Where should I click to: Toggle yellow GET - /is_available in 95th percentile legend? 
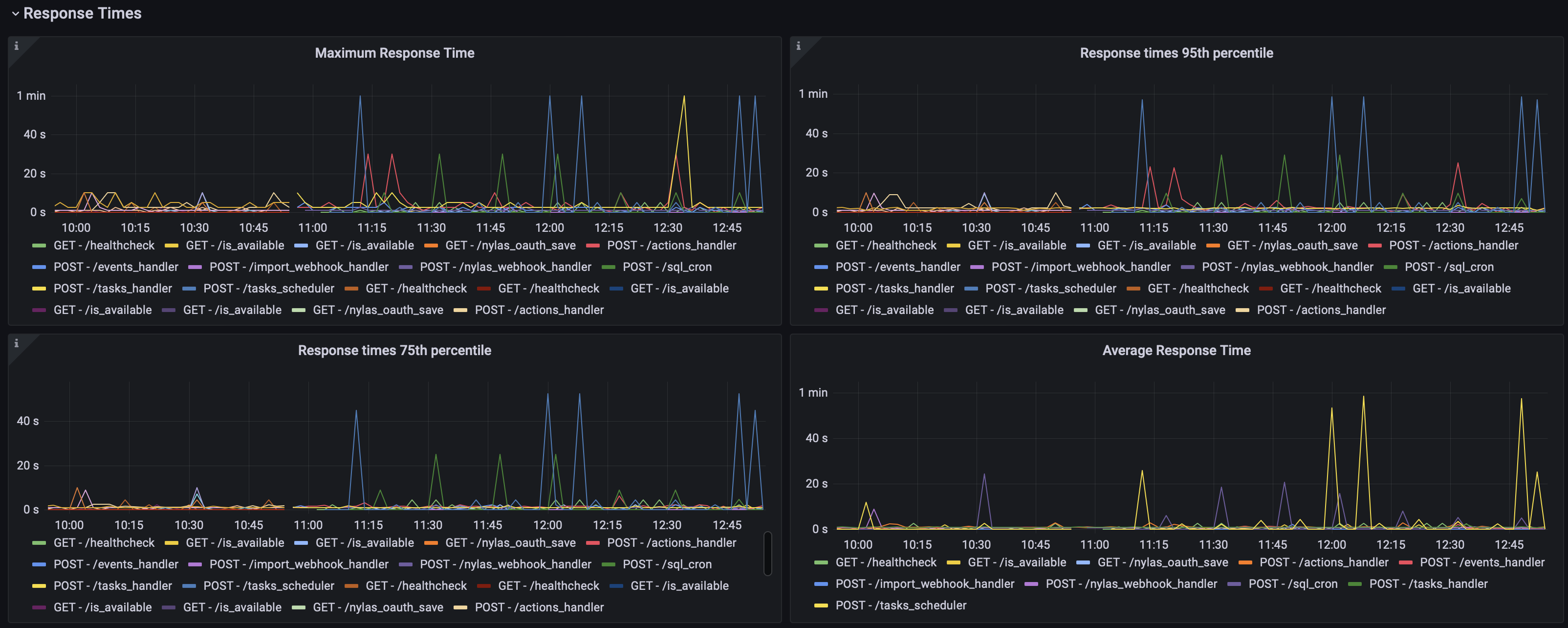pos(1017,246)
